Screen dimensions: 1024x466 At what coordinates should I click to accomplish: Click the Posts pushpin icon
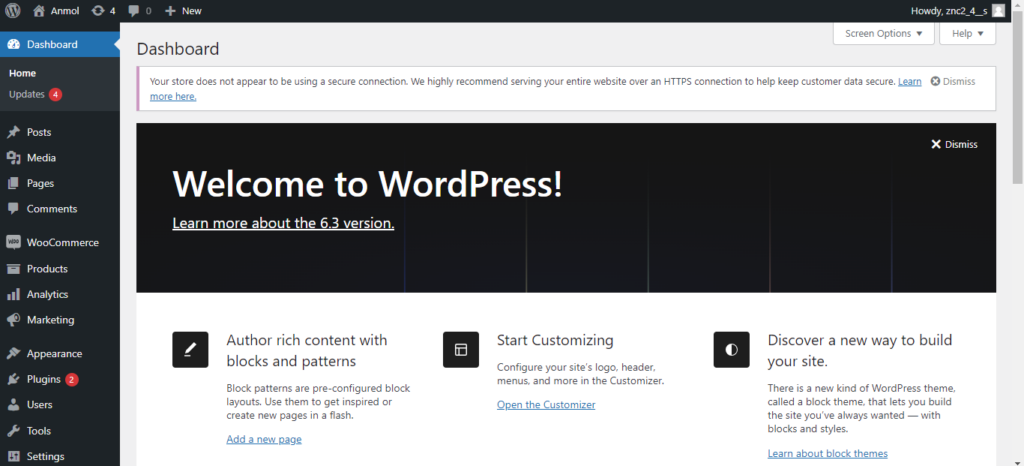[x=13, y=132]
